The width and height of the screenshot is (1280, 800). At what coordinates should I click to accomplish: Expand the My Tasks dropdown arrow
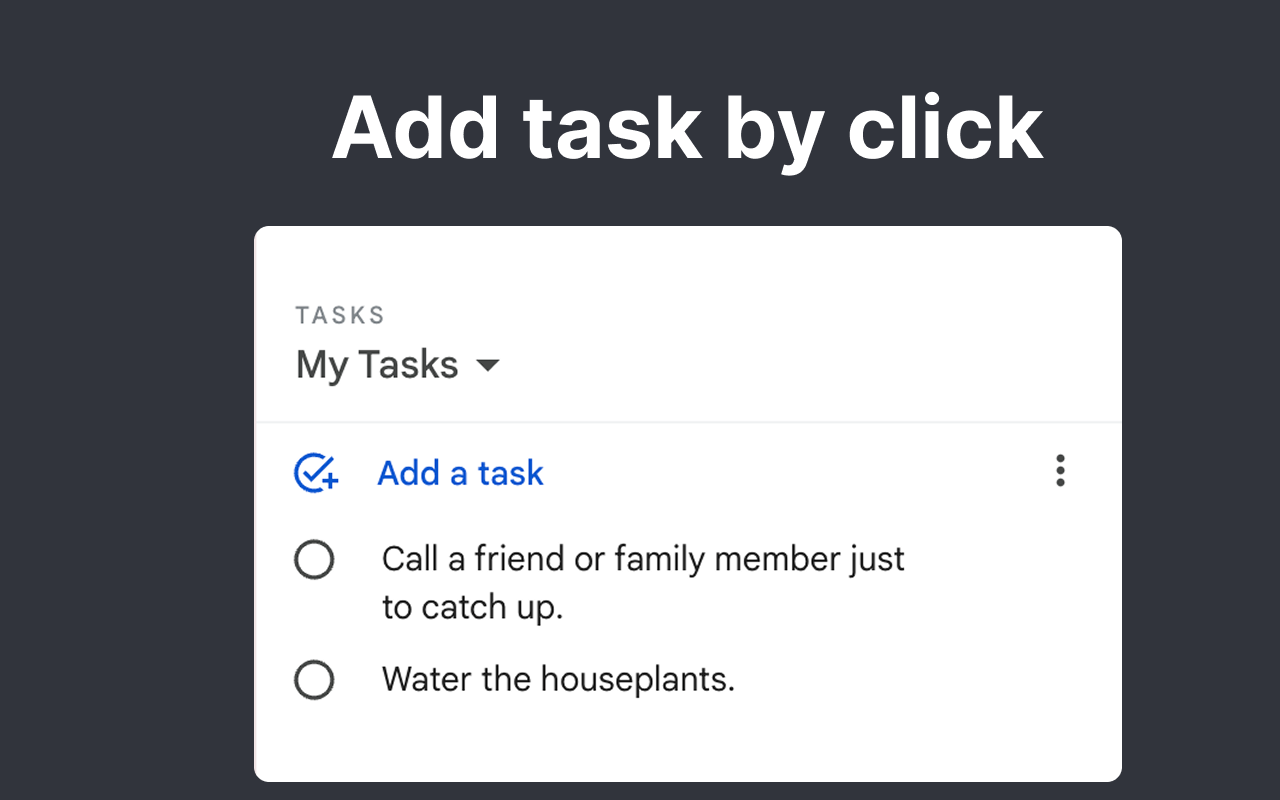[x=487, y=365]
